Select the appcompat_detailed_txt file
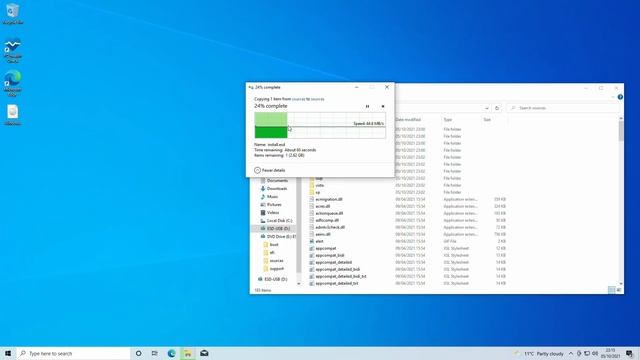This screenshot has width=640, height=360. pos(337,283)
